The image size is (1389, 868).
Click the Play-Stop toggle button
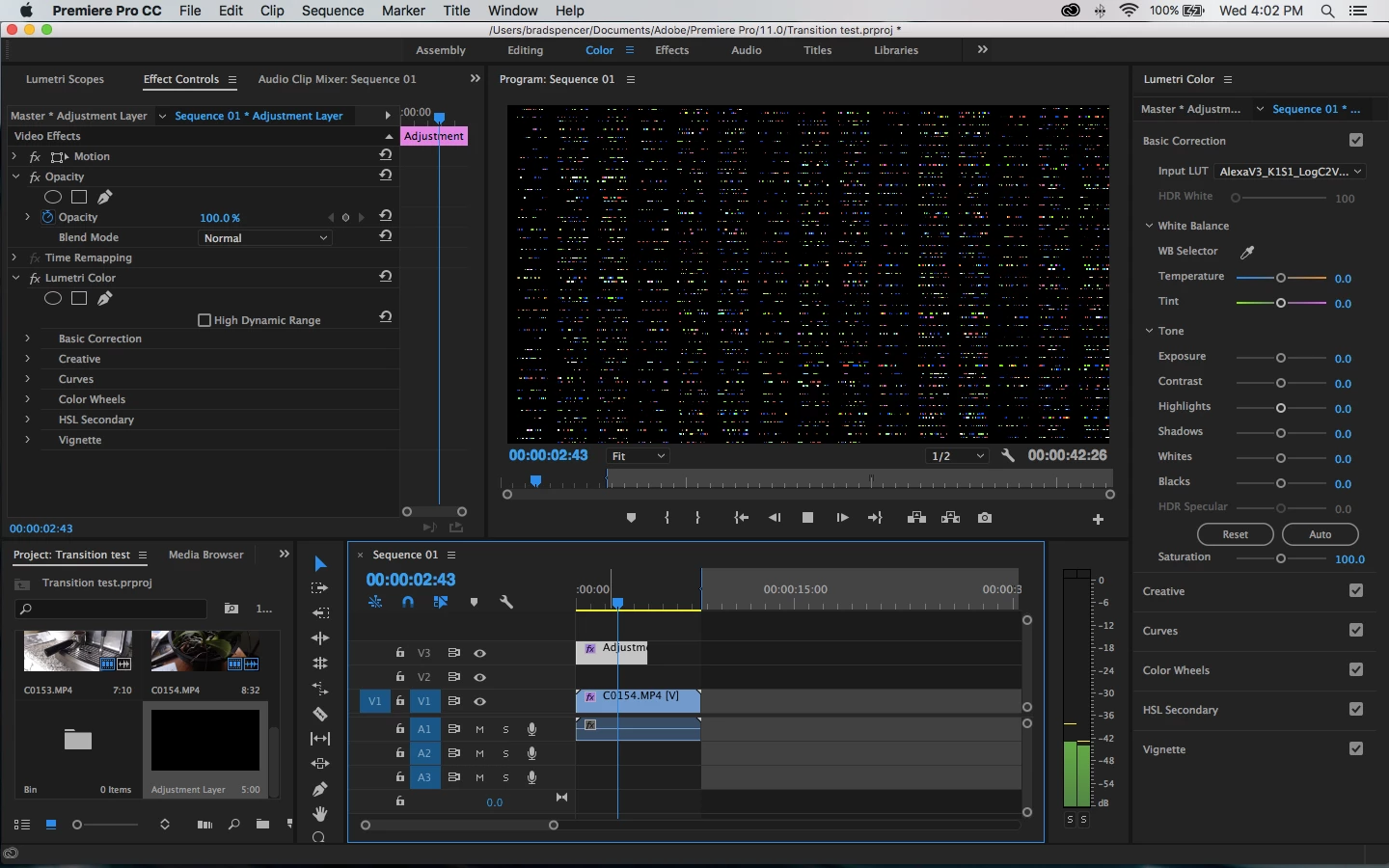(x=807, y=518)
